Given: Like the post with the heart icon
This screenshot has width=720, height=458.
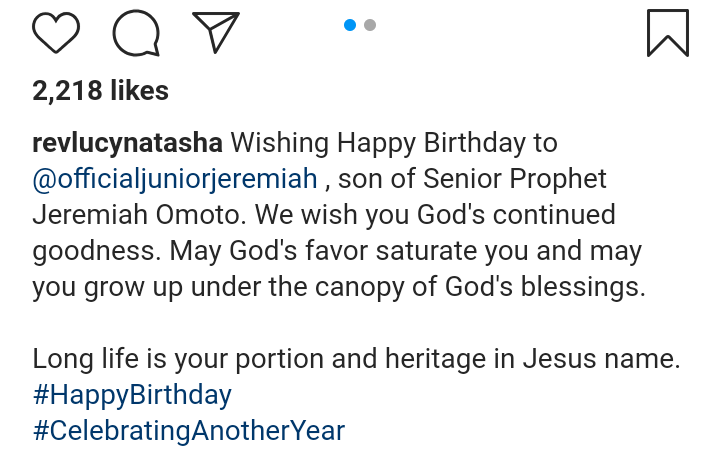Looking at the screenshot, I should [56, 33].
